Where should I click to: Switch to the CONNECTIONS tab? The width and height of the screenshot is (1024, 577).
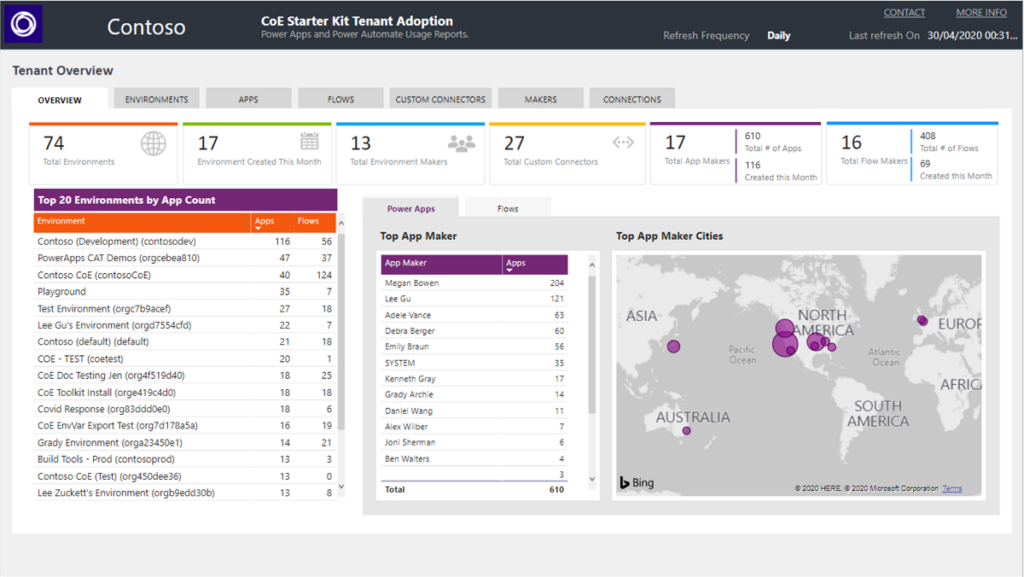632,97
